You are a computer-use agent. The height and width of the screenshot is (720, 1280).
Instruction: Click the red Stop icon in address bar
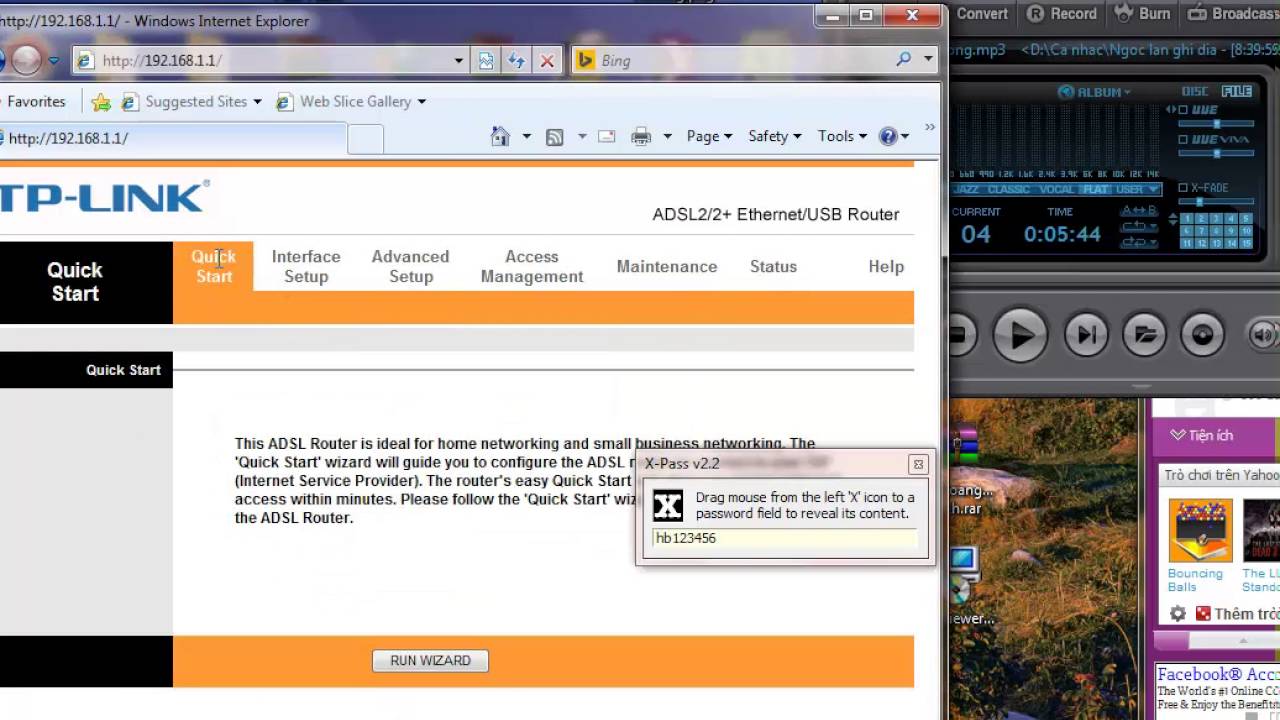547,60
